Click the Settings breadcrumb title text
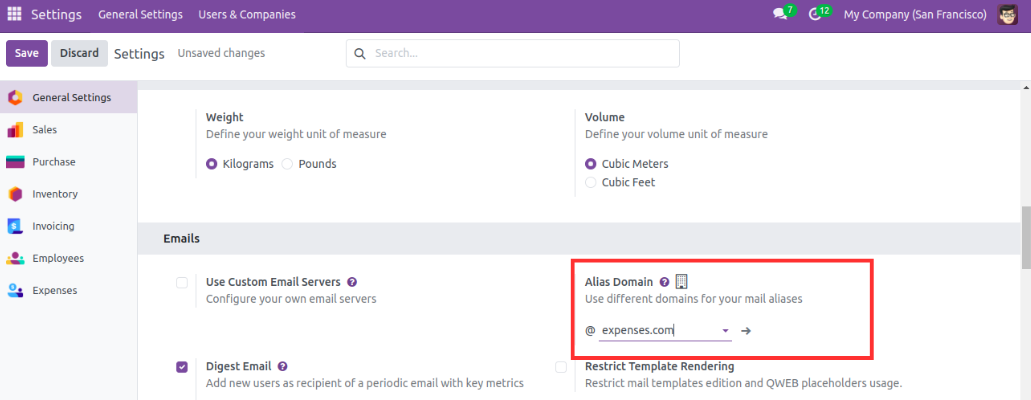Image resolution: width=1031 pixels, height=400 pixels. [139, 54]
